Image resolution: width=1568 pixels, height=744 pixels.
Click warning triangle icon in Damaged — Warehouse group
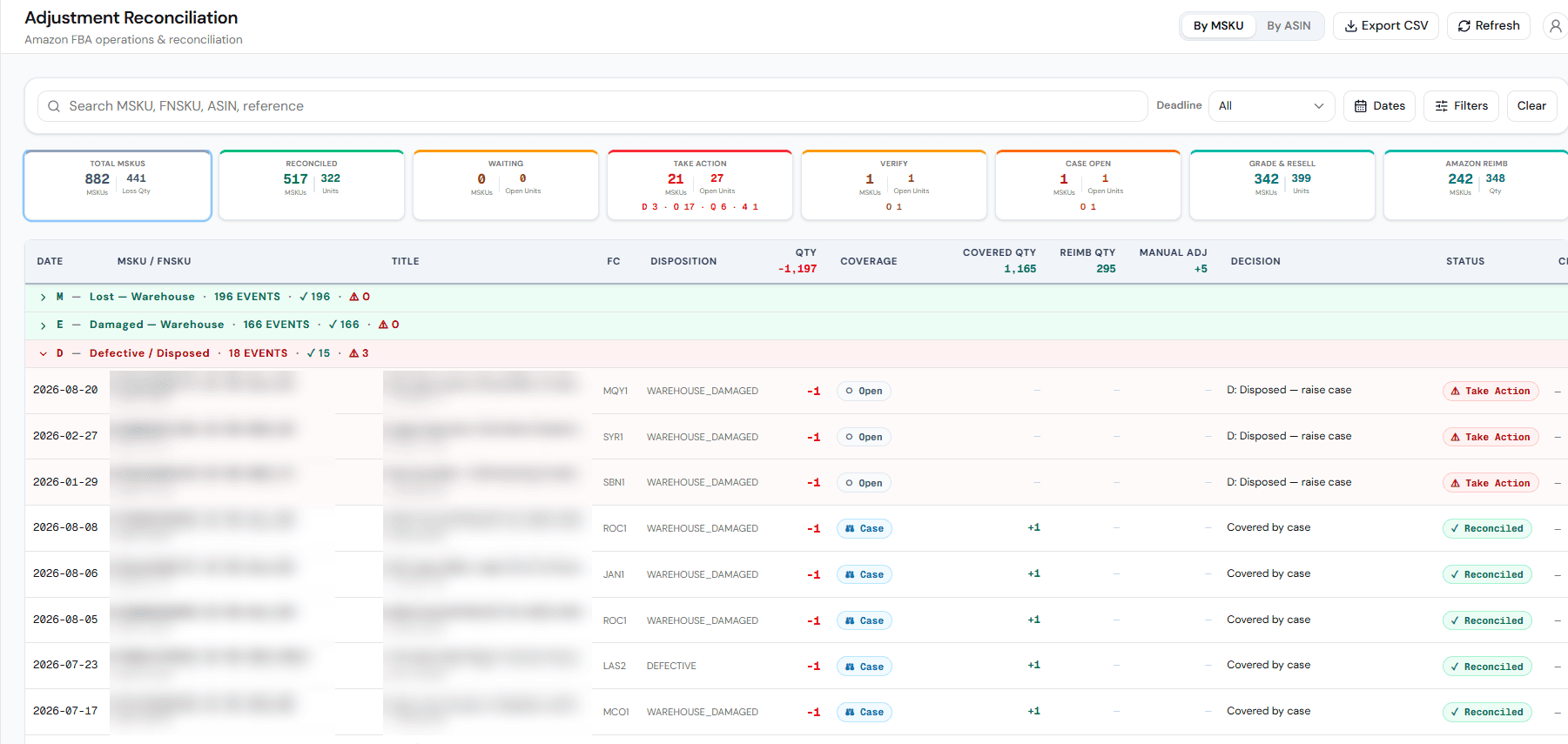[x=383, y=325]
